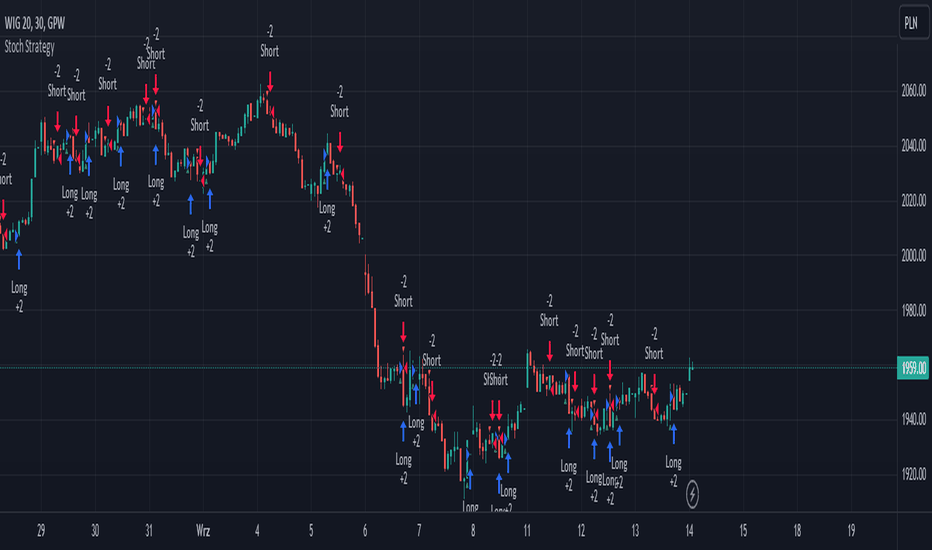Click the lightning bolt go-to-realtime icon
Screen dimensions: 932x550
(692, 494)
